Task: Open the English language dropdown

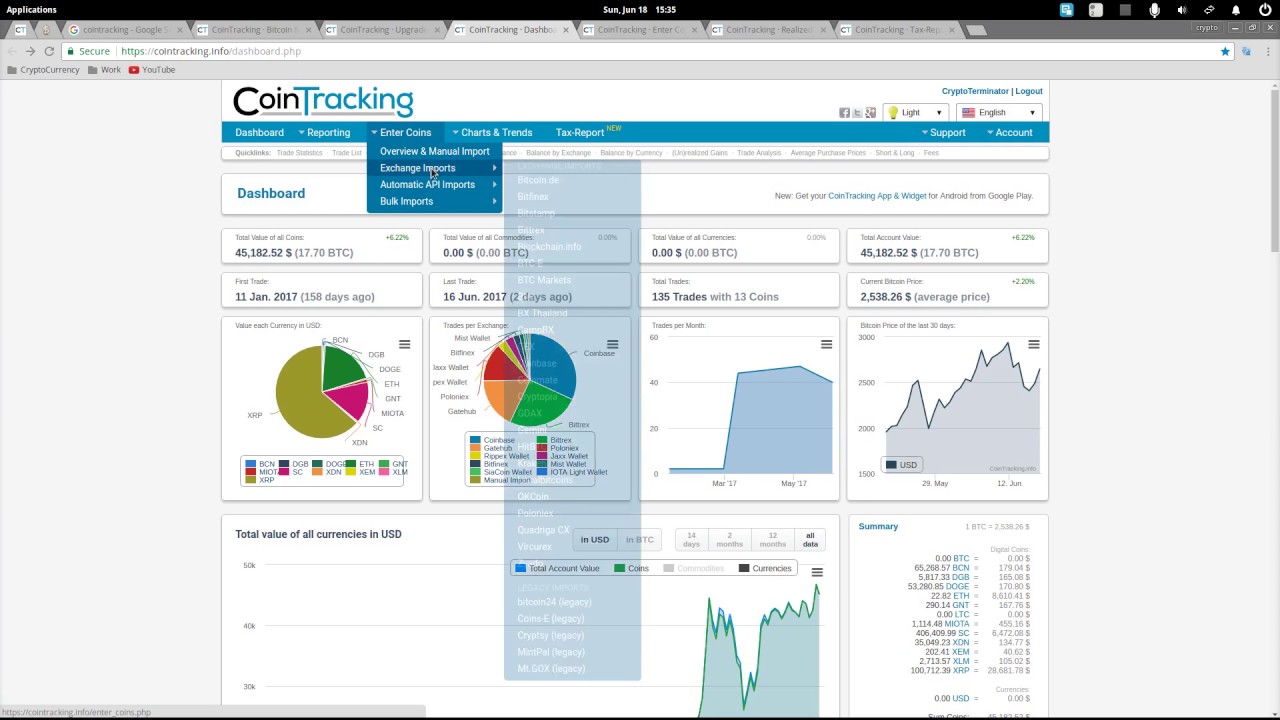Action: [x=999, y=113]
